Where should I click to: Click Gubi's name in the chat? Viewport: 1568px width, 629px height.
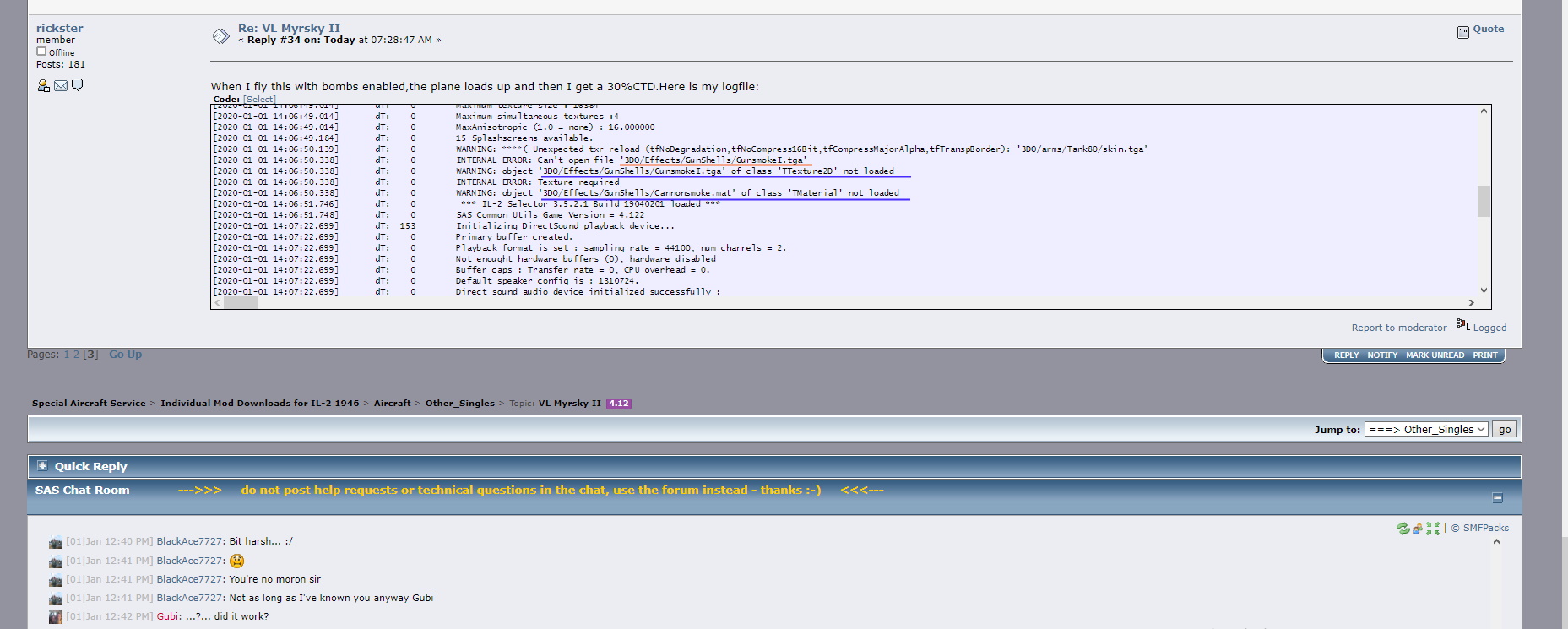coord(168,617)
